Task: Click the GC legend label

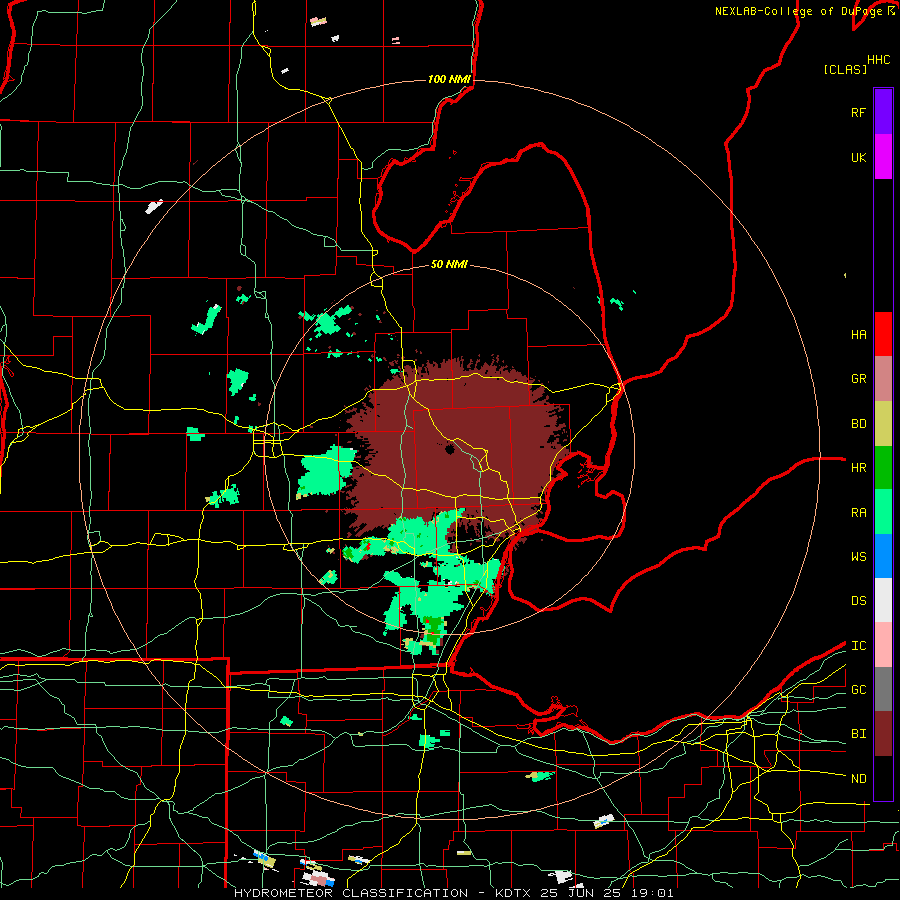Action: (x=858, y=690)
